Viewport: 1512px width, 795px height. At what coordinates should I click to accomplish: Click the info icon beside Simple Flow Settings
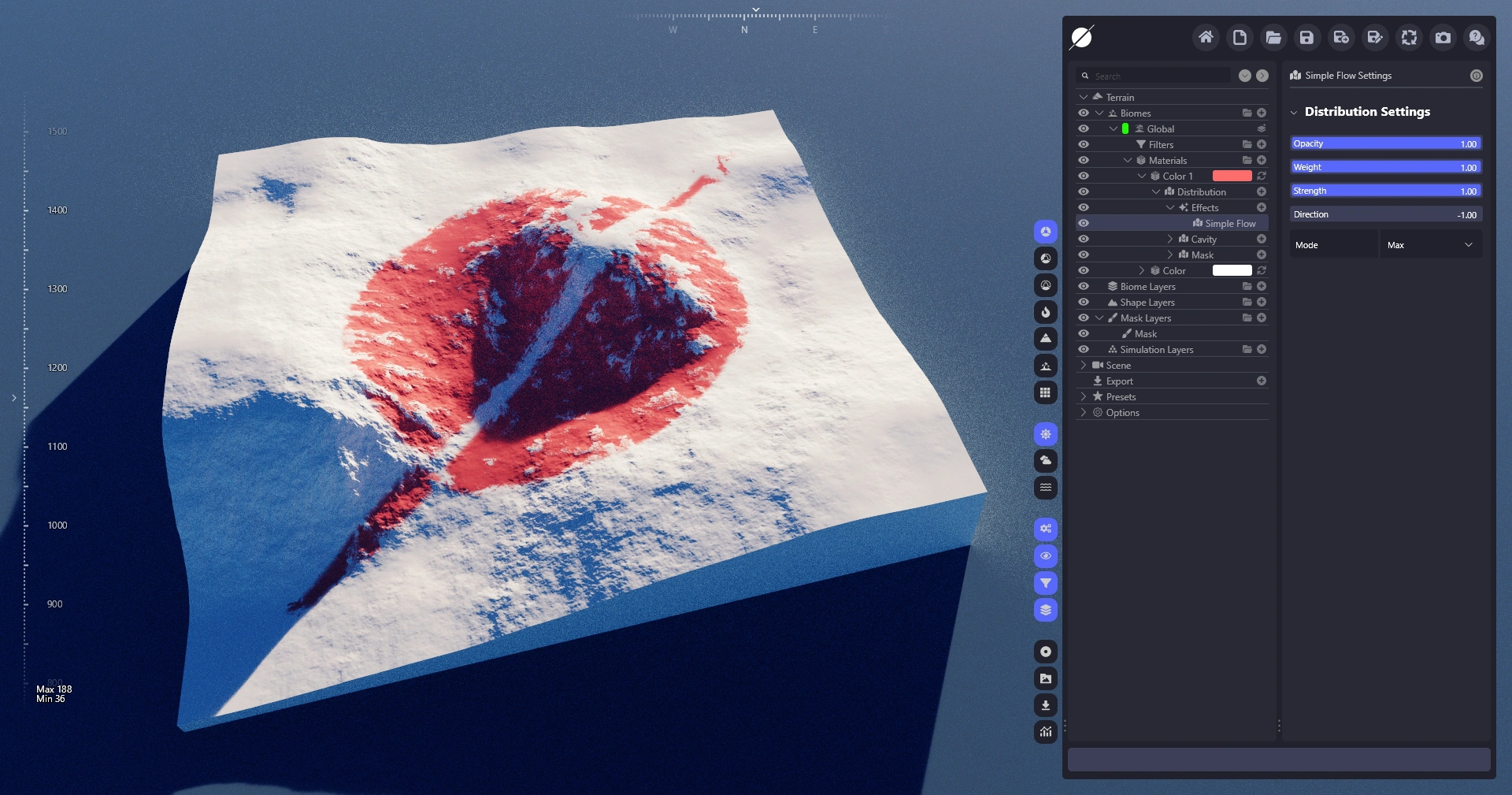coord(1477,76)
